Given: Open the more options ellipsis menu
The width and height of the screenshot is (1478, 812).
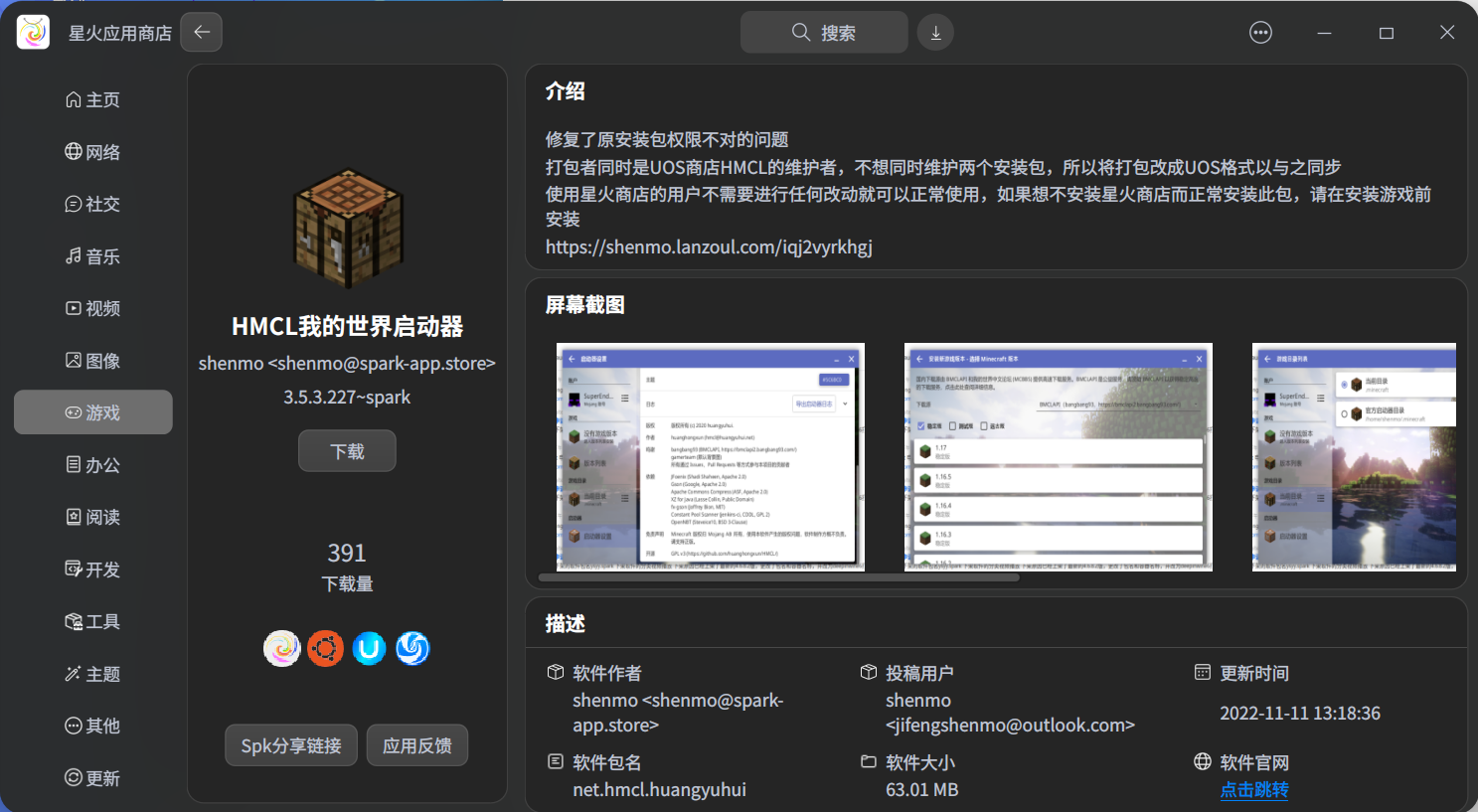Looking at the screenshot, I should pos(1260,32).
